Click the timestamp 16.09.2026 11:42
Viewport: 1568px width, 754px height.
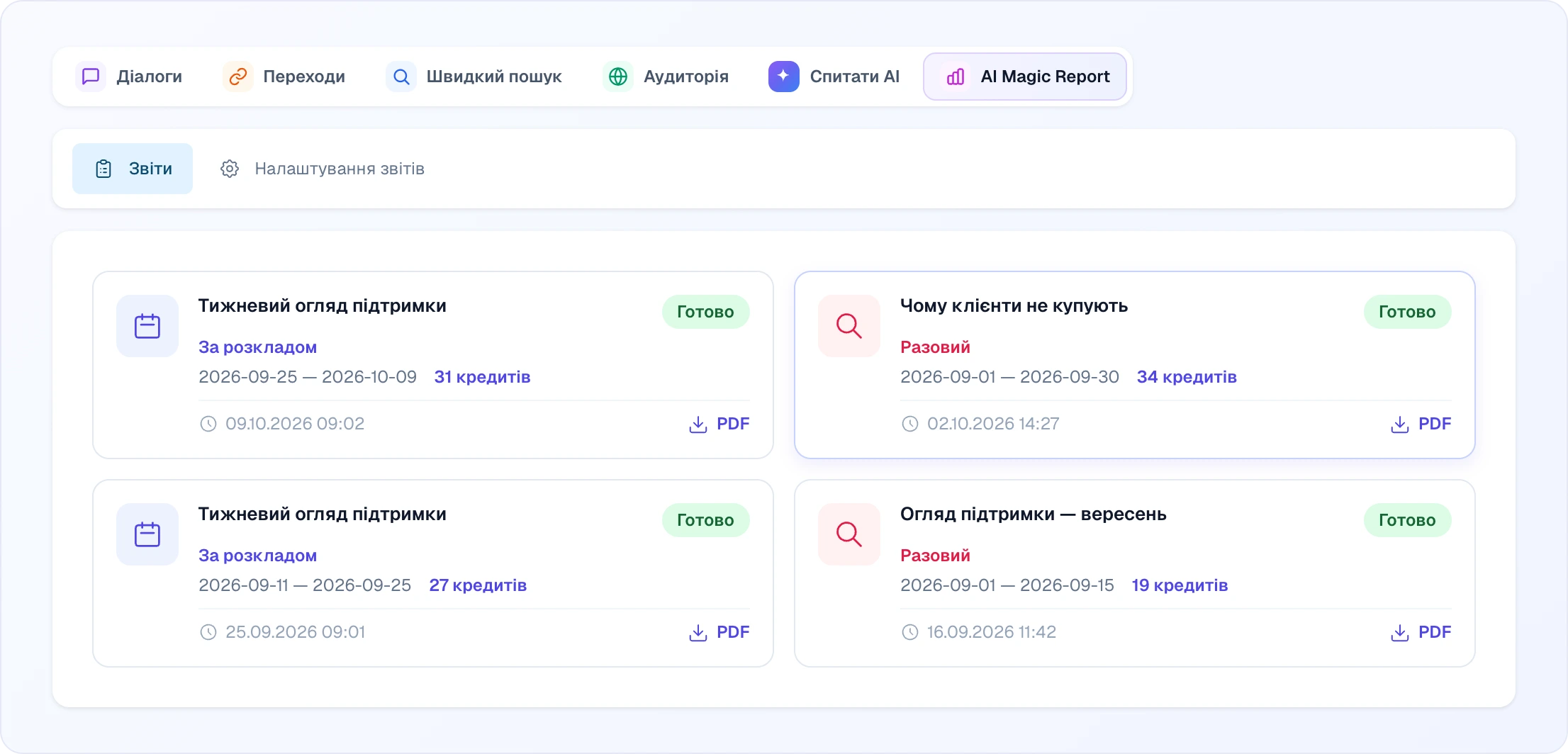click(x=991, y=632)
